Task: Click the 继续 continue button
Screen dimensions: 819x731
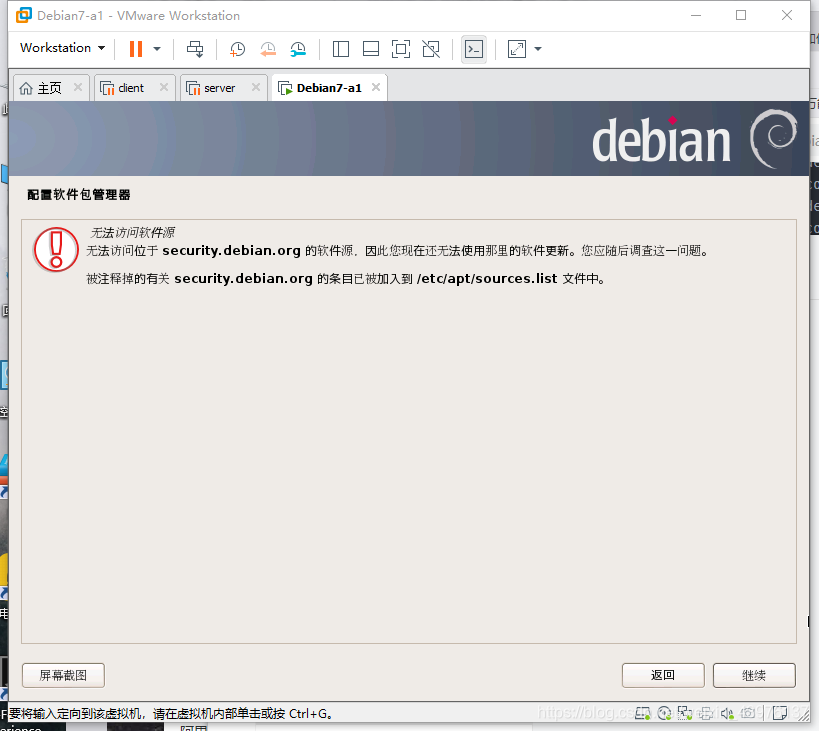Action: pos(754,675)
